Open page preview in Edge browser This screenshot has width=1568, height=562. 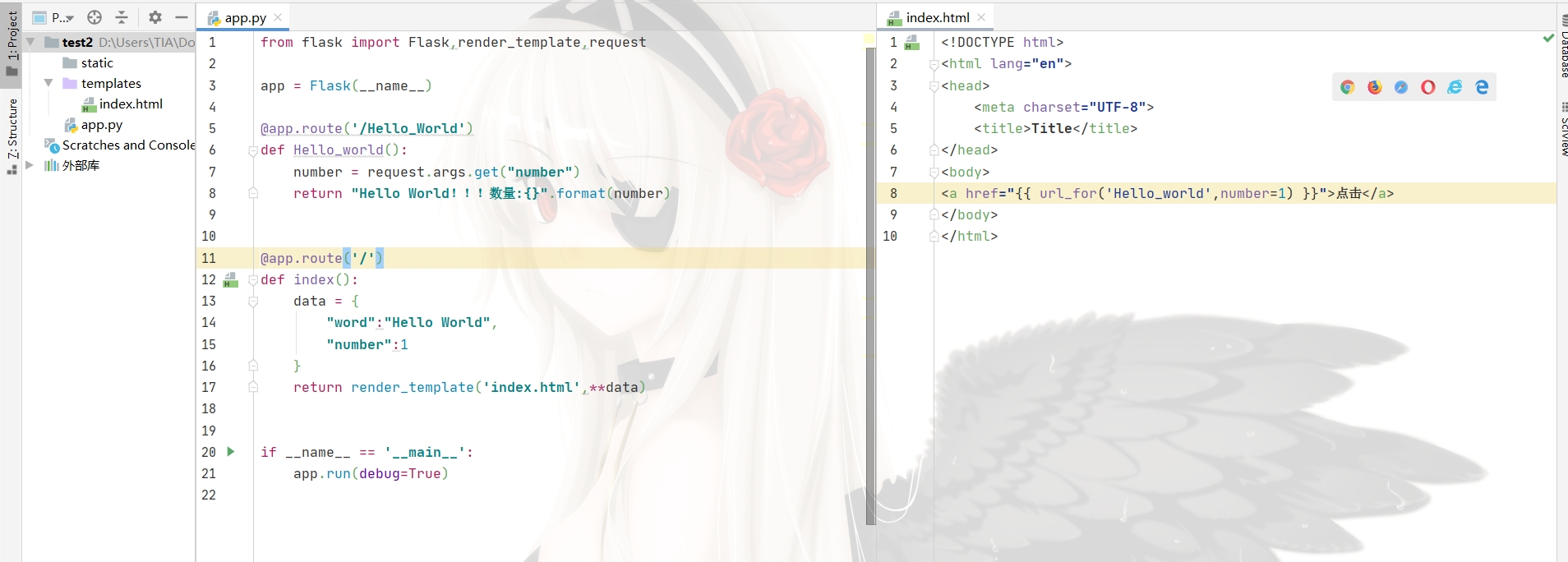coord(1482,87)
